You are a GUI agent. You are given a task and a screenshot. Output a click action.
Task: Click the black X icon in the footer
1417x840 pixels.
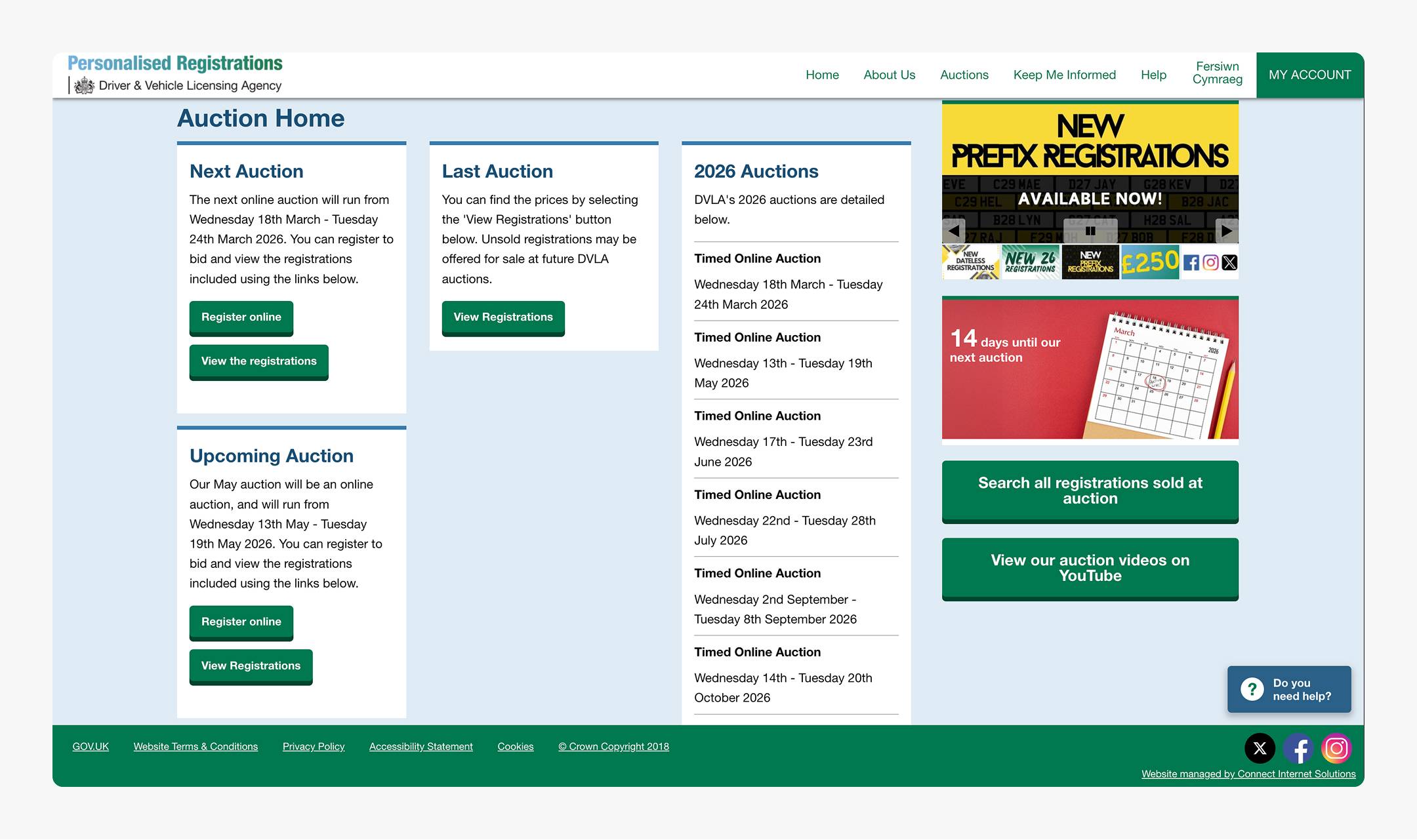click(1260, 748)
